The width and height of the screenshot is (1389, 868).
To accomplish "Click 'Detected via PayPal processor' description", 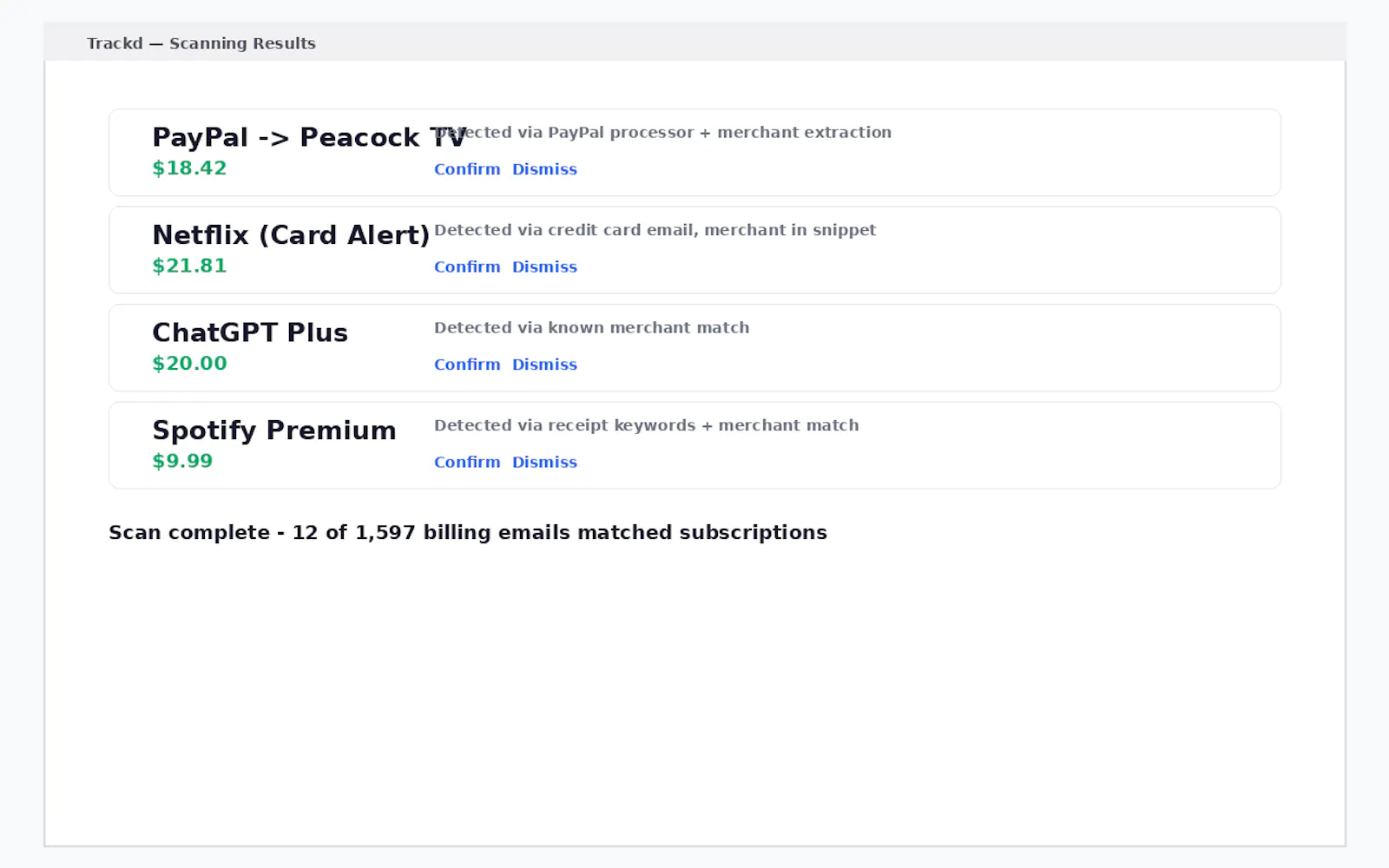I will (663, 133).
